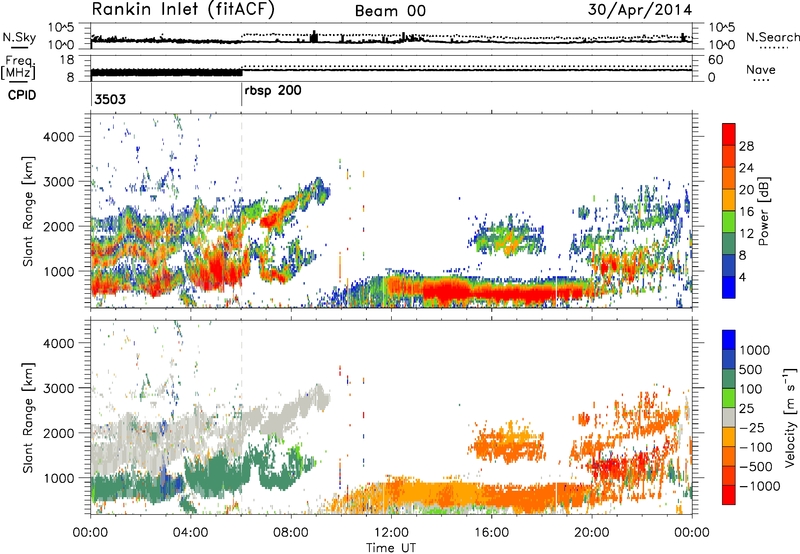Click the gray segment of velocity color bar

tap(729, 417)
